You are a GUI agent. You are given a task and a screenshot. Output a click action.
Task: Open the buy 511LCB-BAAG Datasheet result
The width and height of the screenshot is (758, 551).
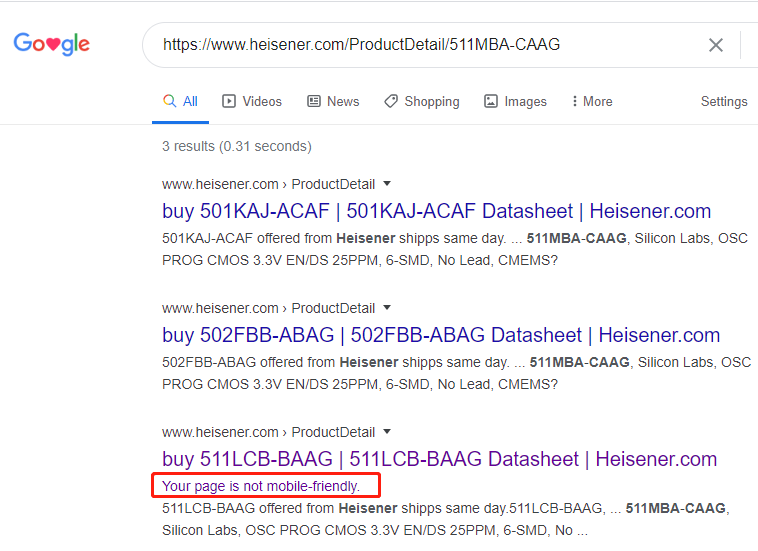pyautogui.click(x=439, y=459)
